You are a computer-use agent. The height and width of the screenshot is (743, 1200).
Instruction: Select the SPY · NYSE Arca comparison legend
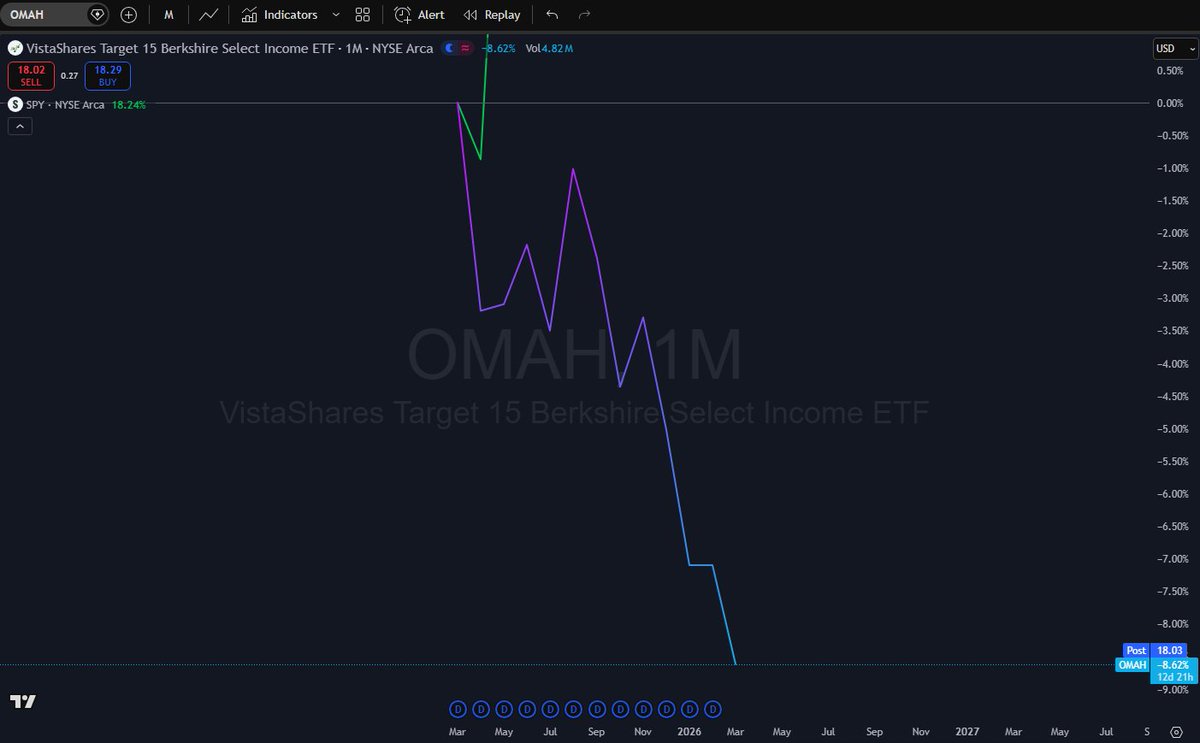click(x=66, y=104)
